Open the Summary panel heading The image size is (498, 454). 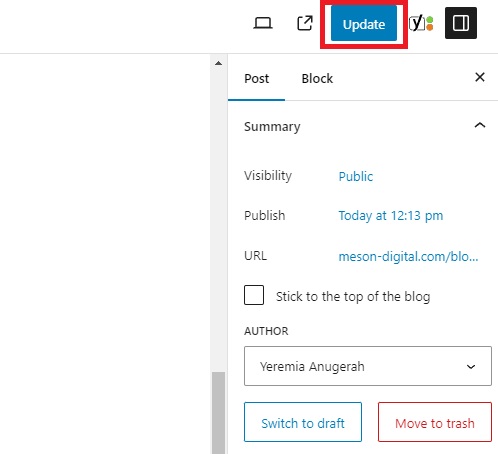pyautogui.click(x=272, y=127)
